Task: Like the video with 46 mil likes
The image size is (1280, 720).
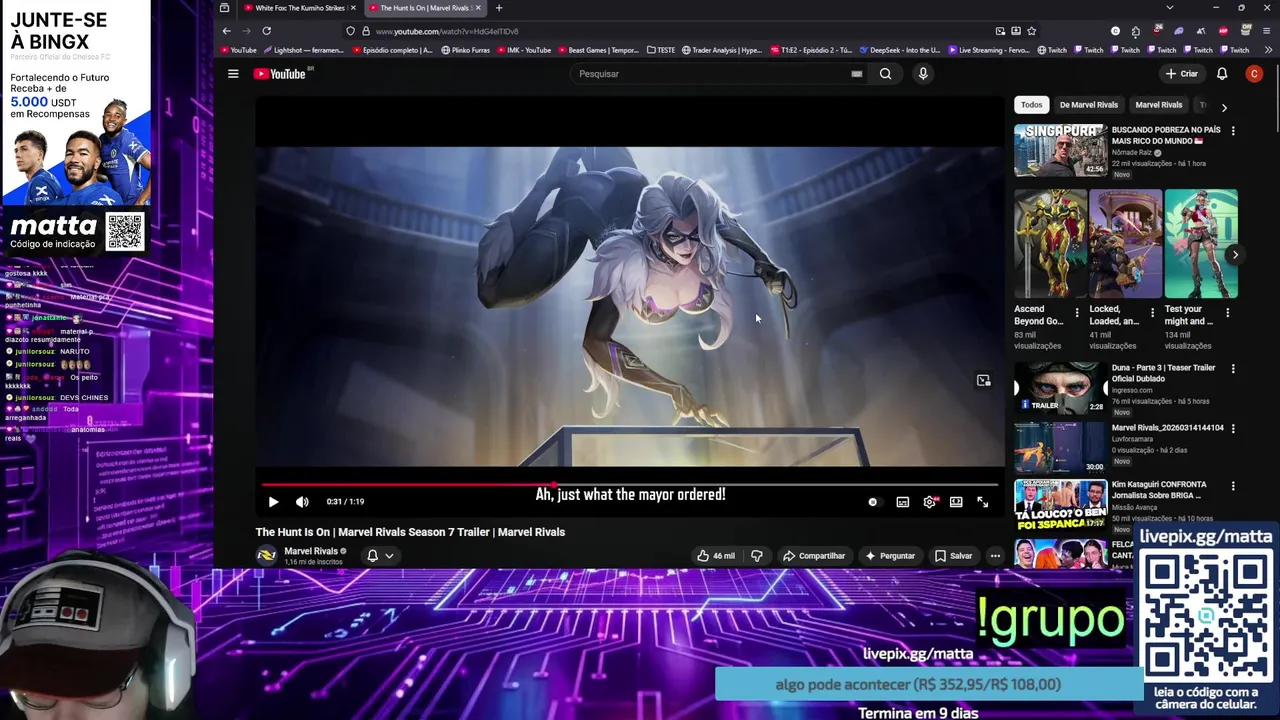Action: (x=716, y=556)
